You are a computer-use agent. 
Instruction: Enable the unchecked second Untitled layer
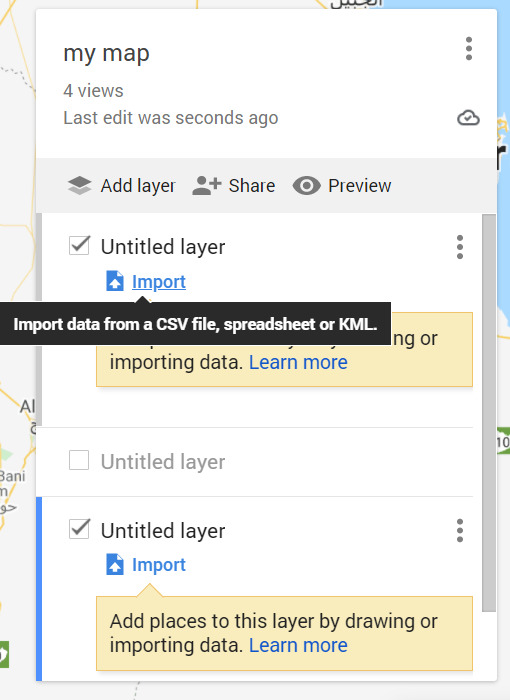pos(79,460)
